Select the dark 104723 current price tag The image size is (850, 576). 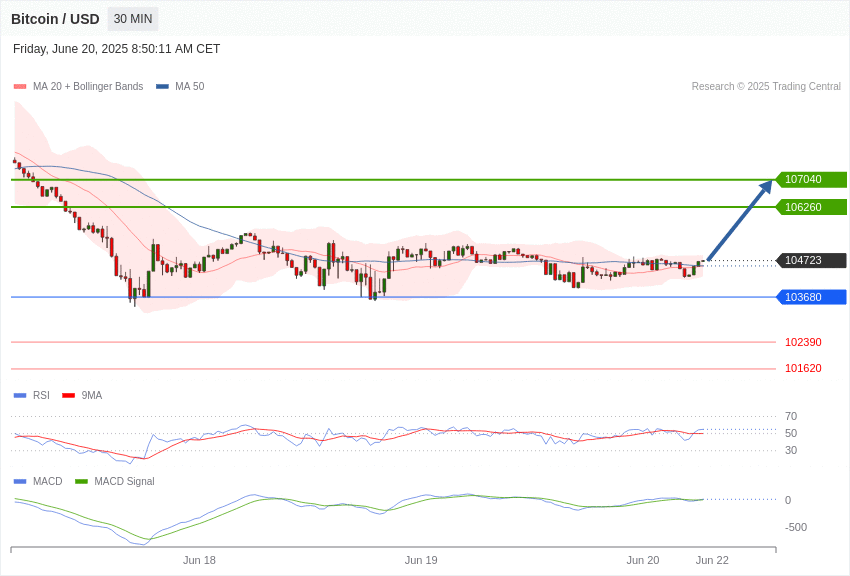812,260
